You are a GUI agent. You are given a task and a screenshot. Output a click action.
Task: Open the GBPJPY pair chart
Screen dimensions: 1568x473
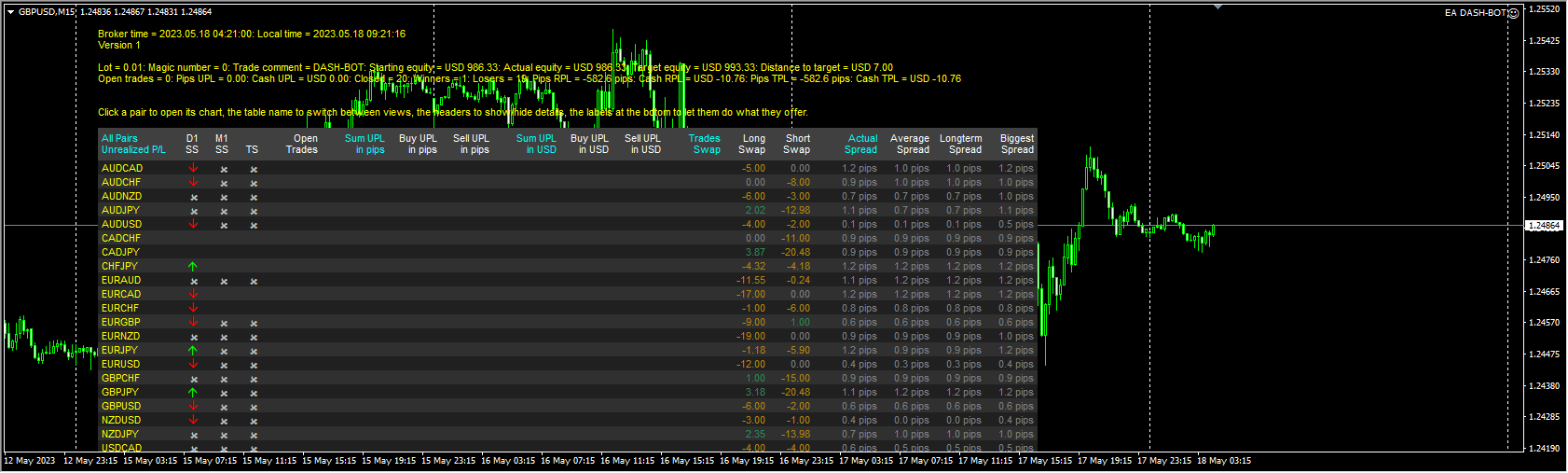[x=120, y=393]
